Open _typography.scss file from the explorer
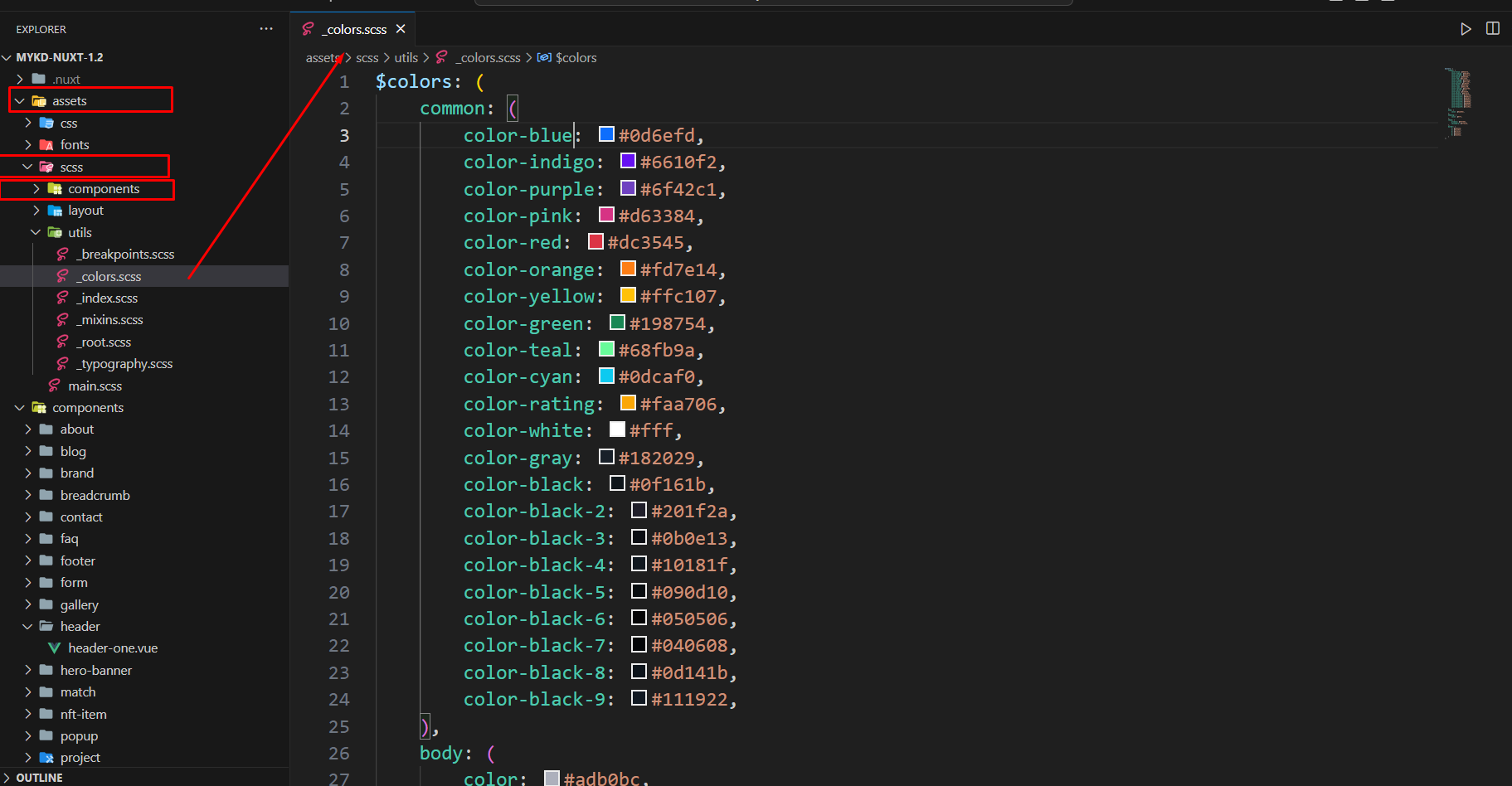This screenshot has height=786, width=1512. pyautogui.click(x=126, y=364)
